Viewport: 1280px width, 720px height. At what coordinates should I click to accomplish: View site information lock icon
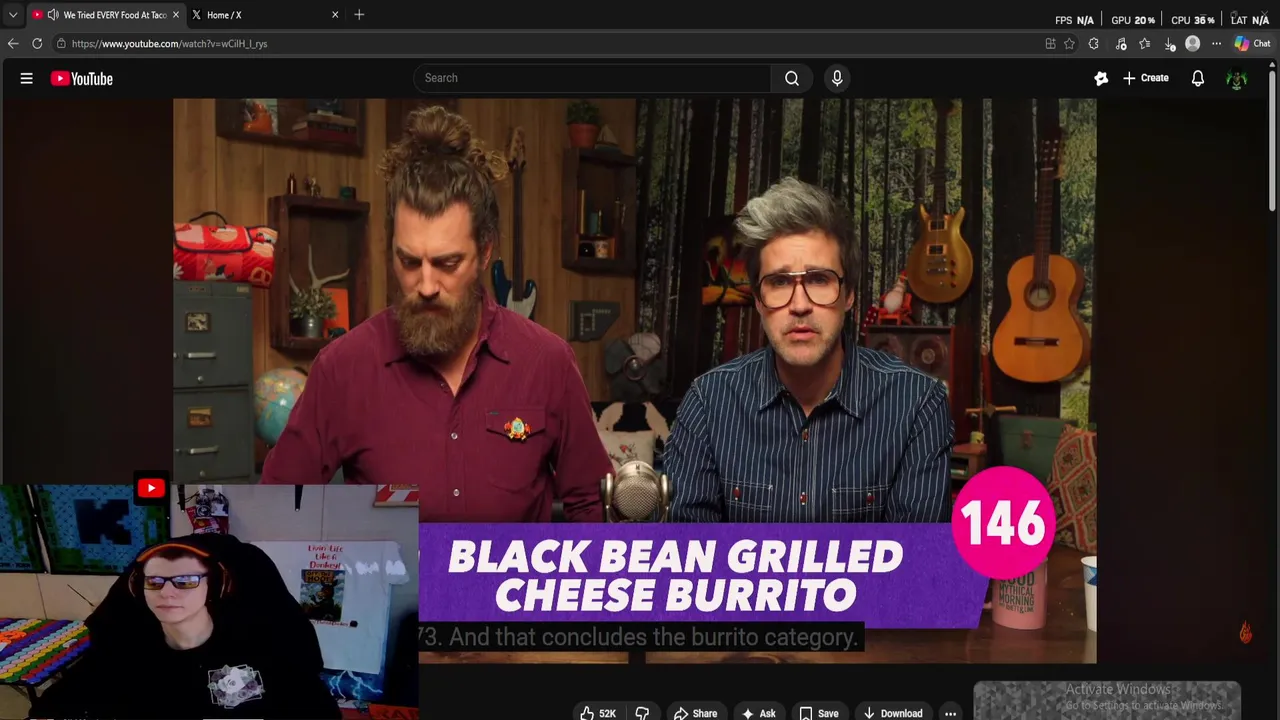[x=61, y=44]
